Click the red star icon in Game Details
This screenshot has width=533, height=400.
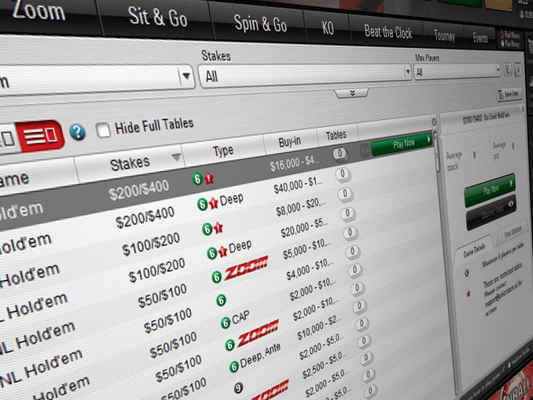(x=468, y=294)
